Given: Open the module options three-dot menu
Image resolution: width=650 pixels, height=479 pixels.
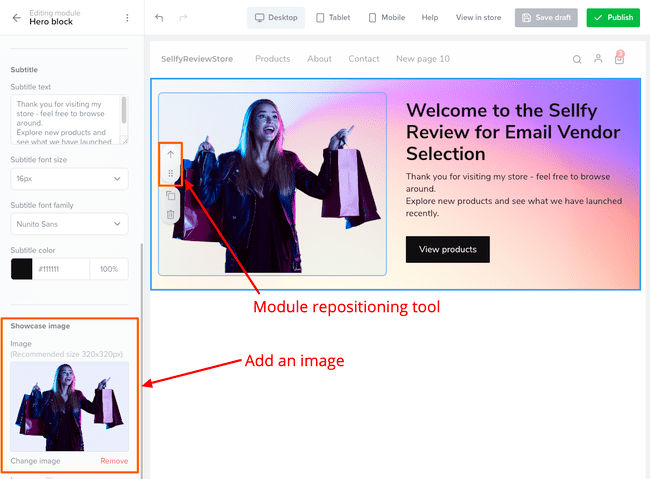Looking at the screenshot, I should click(127, 18).
